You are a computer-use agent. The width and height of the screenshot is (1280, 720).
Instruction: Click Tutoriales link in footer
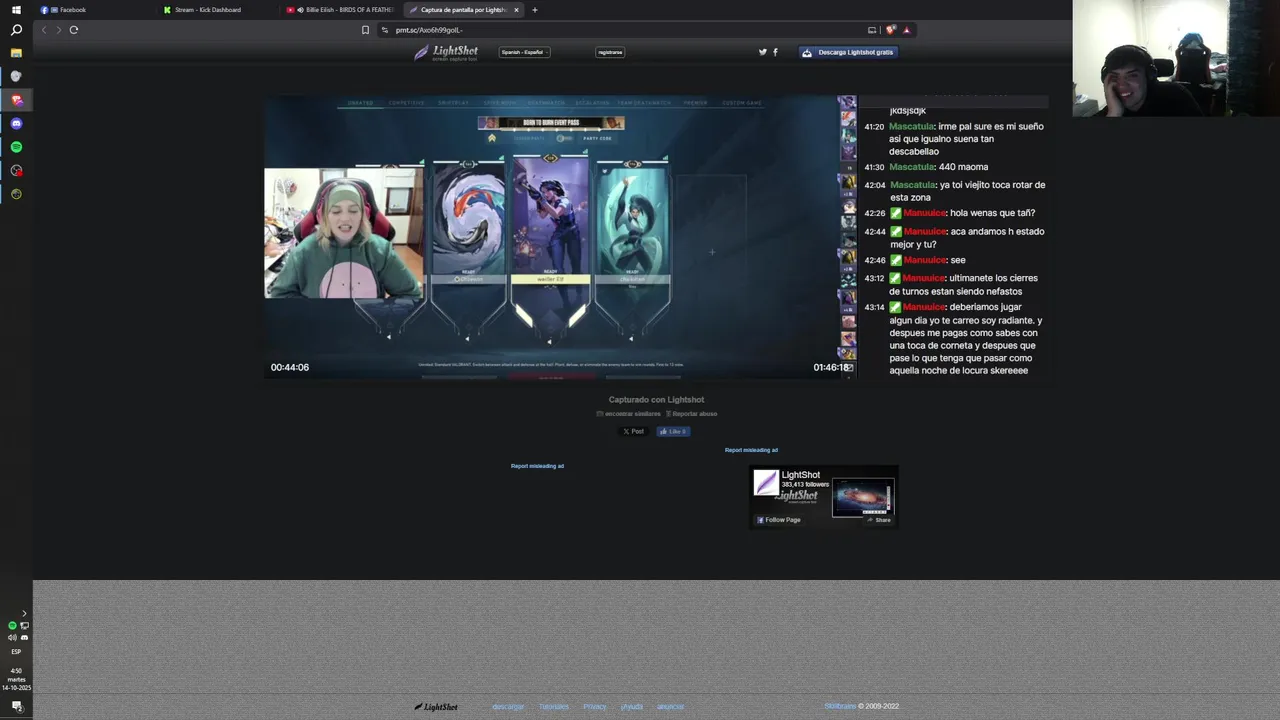554,706
